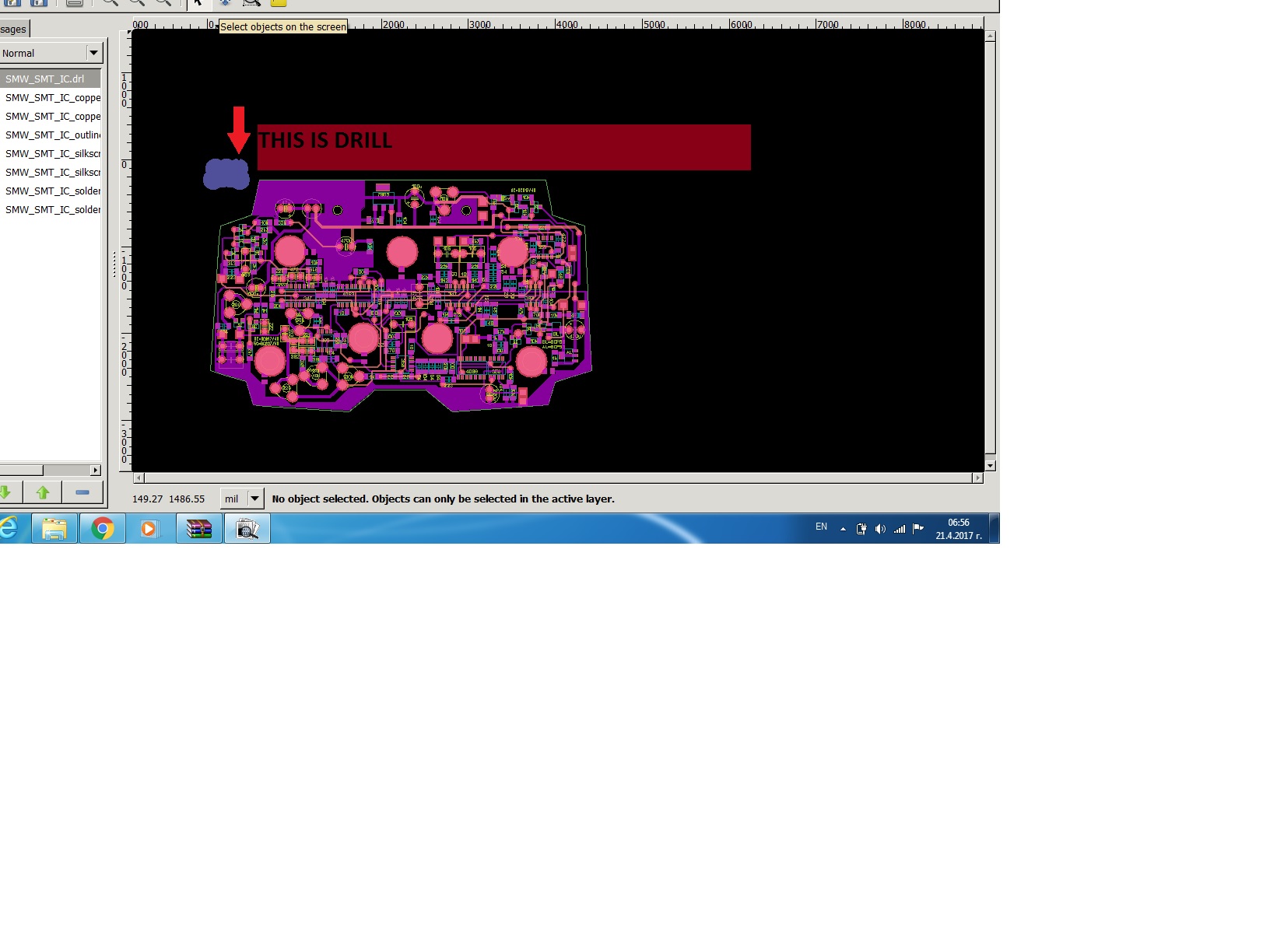This screenshot has width=1270, height=952.
Task: Click the canvas horizontal scrollbar left arrow
Action: coord(139,478)
